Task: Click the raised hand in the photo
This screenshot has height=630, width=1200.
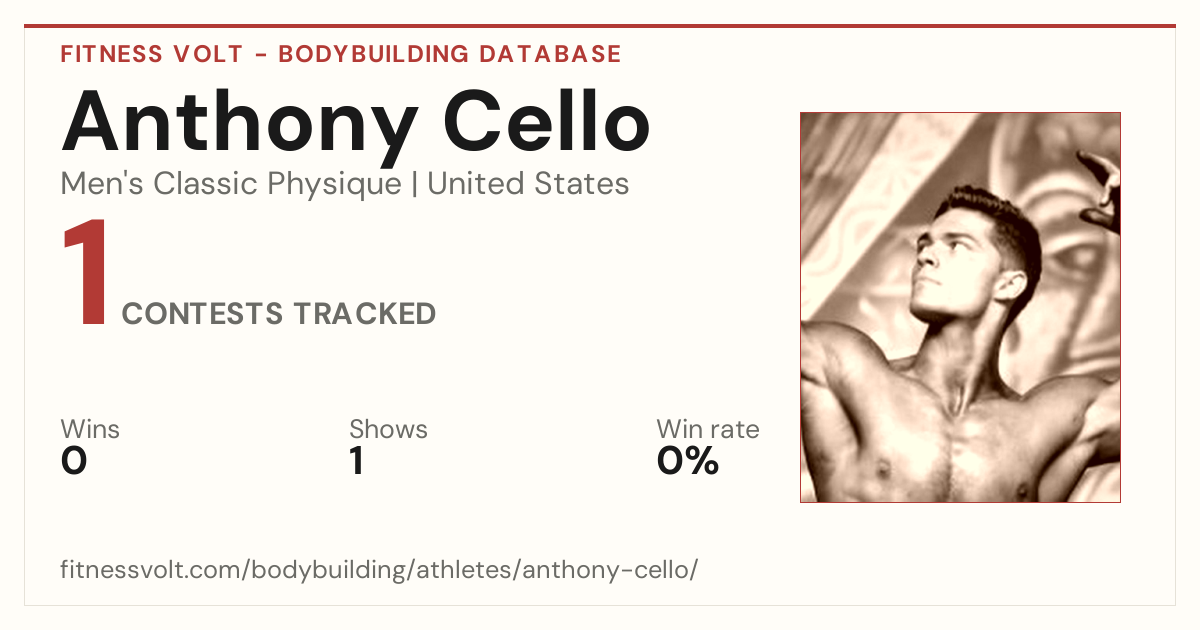Action: click(1100, 190)
